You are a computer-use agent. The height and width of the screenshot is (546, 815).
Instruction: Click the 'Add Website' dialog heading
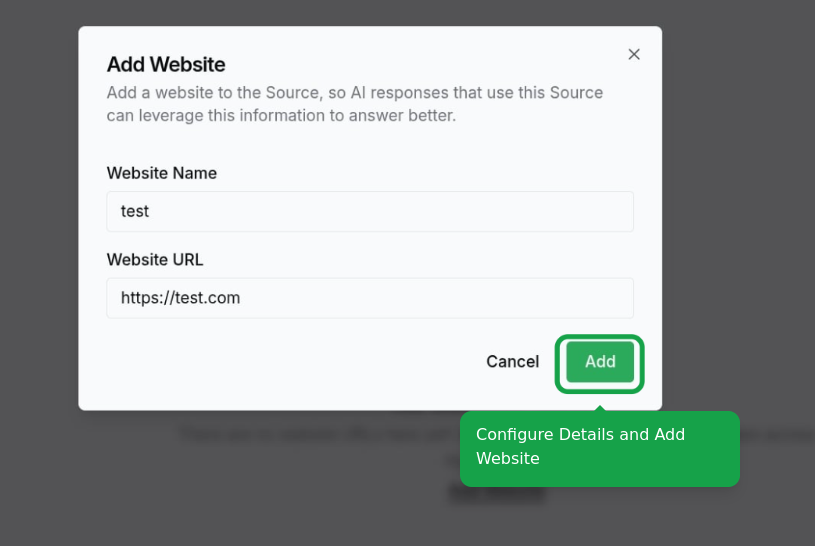coord(166,64)
